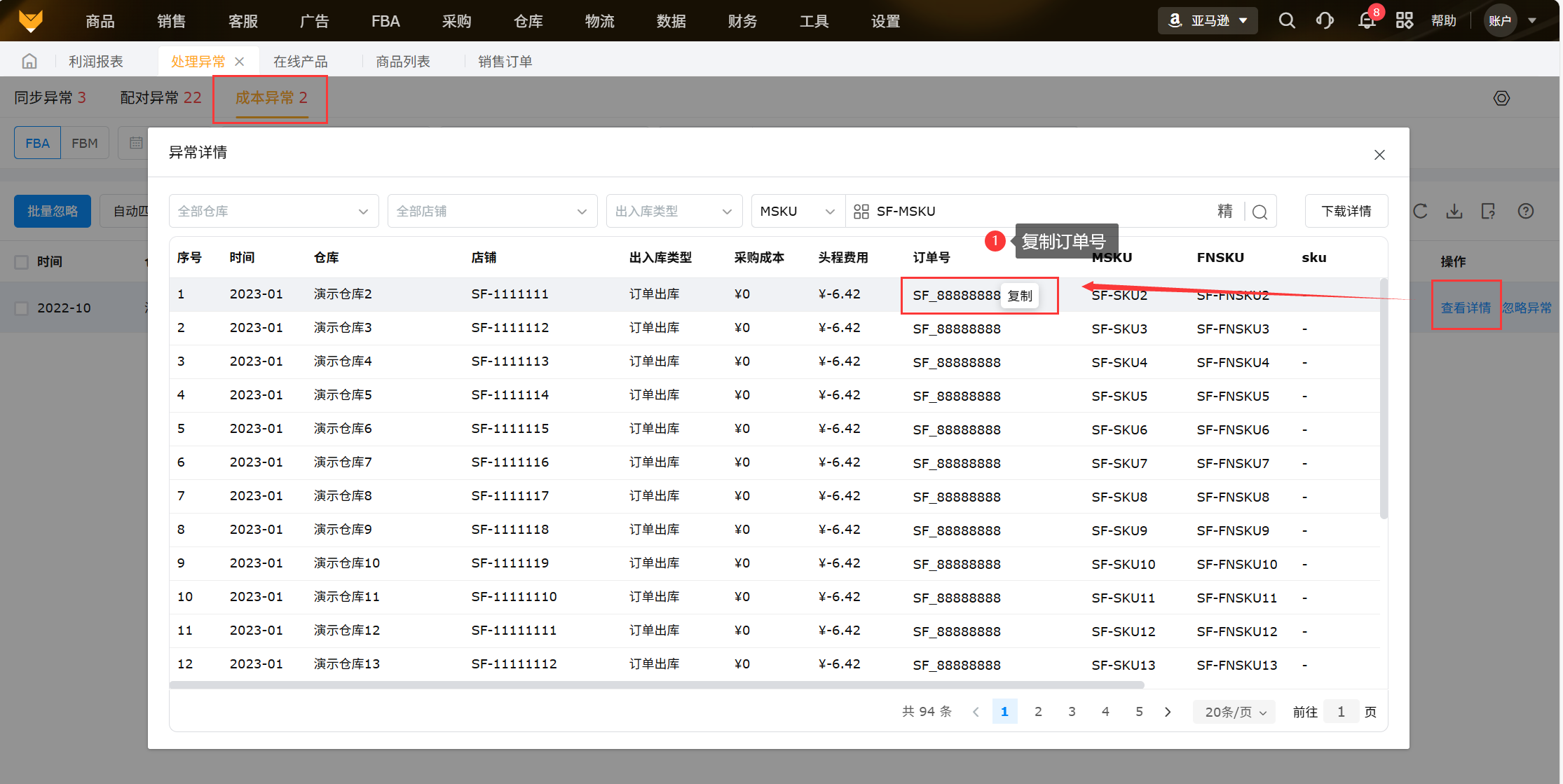Switch to FBM toggle button
1563x784 pixels.
click(x=85, y=143)
